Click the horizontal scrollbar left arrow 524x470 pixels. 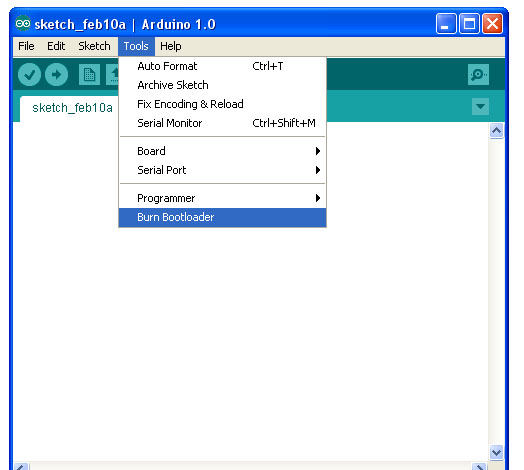click(x=21, y=467)
